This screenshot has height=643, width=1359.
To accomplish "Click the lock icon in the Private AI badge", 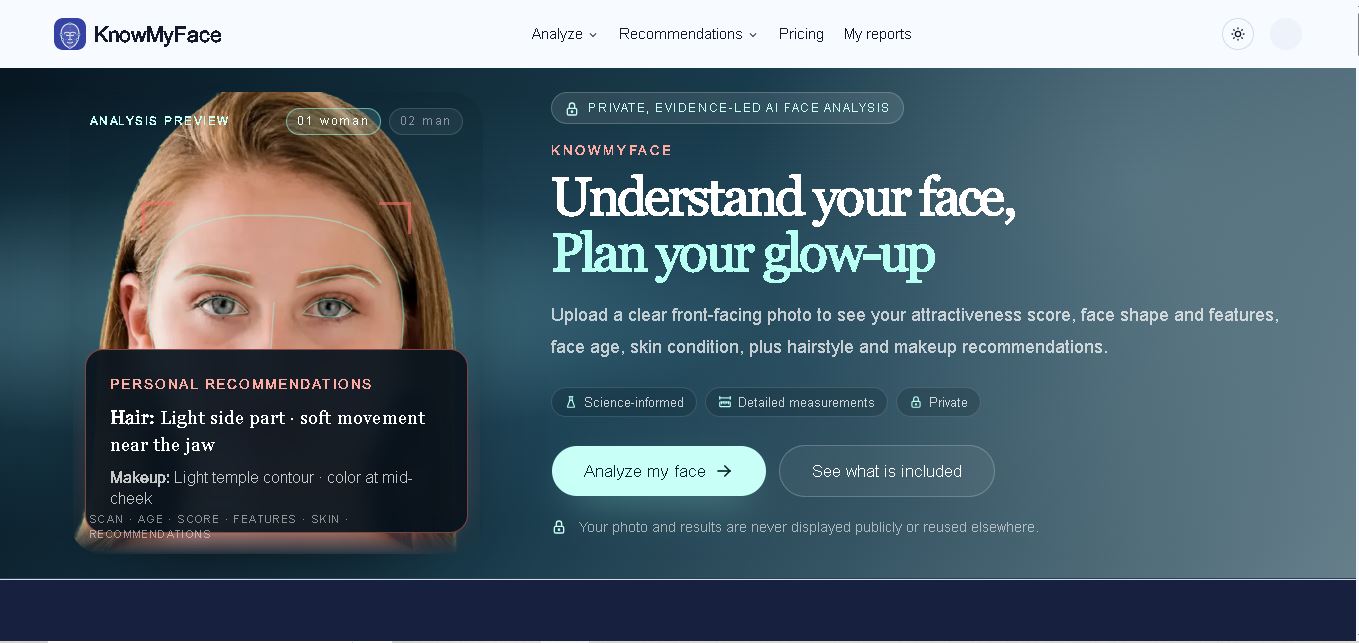I will [572, 108].
